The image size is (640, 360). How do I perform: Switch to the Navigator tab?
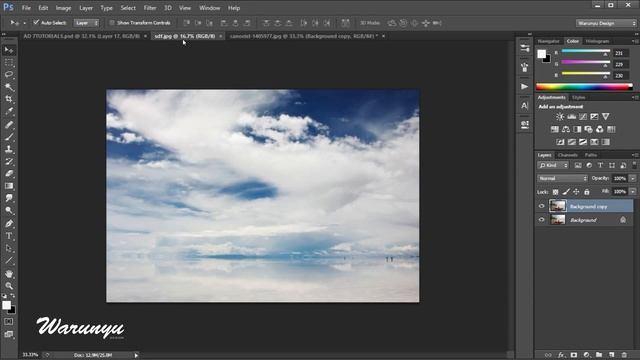549,41
